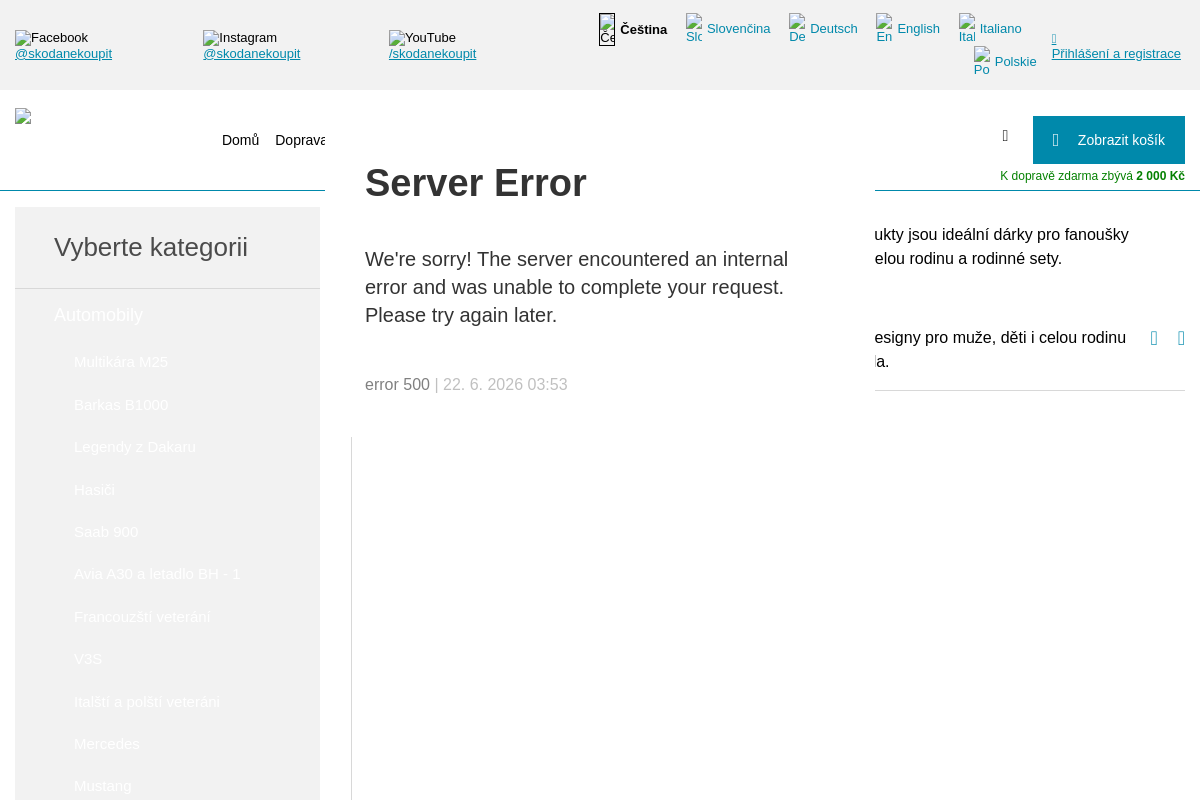Screen dimensions: 1200x800
Task: Click the German flag icon
Action: click(797, 29)
